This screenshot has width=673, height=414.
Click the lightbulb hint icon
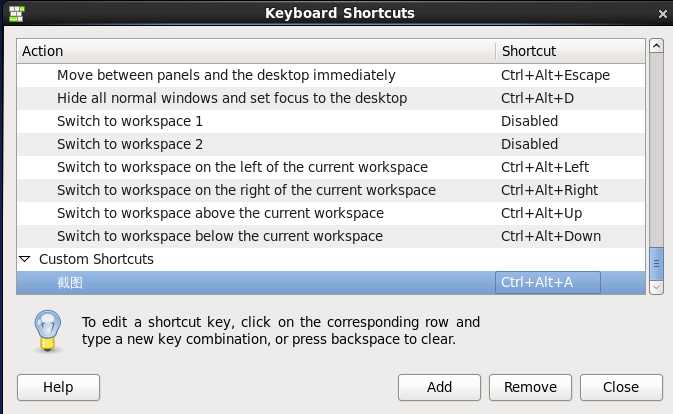pos(47,330)
